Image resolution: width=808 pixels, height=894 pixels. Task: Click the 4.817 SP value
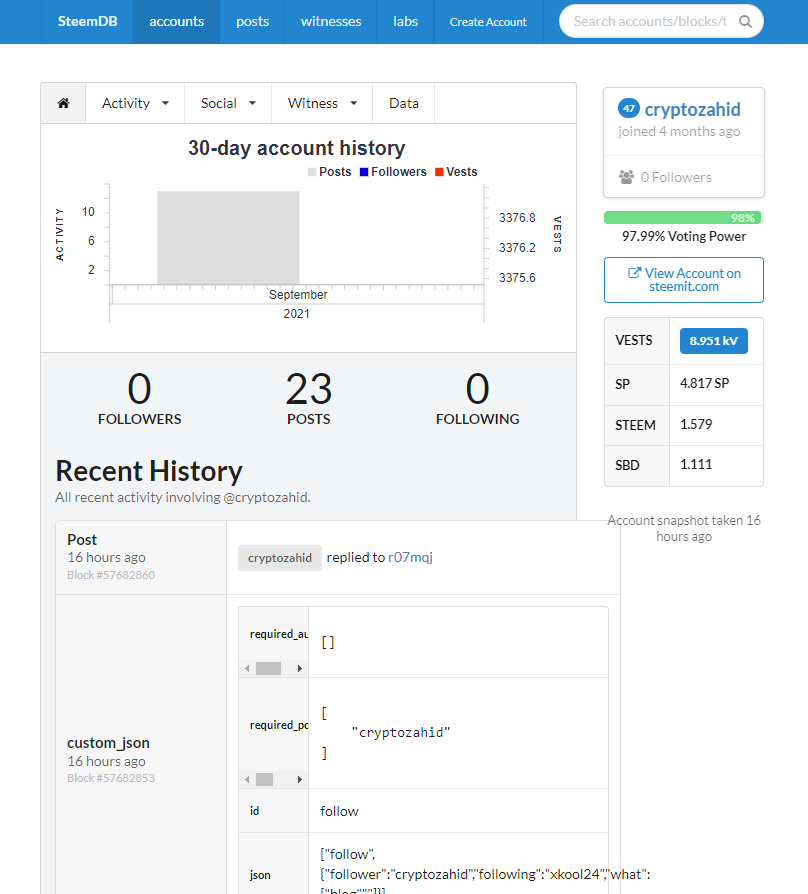(704, 383)
